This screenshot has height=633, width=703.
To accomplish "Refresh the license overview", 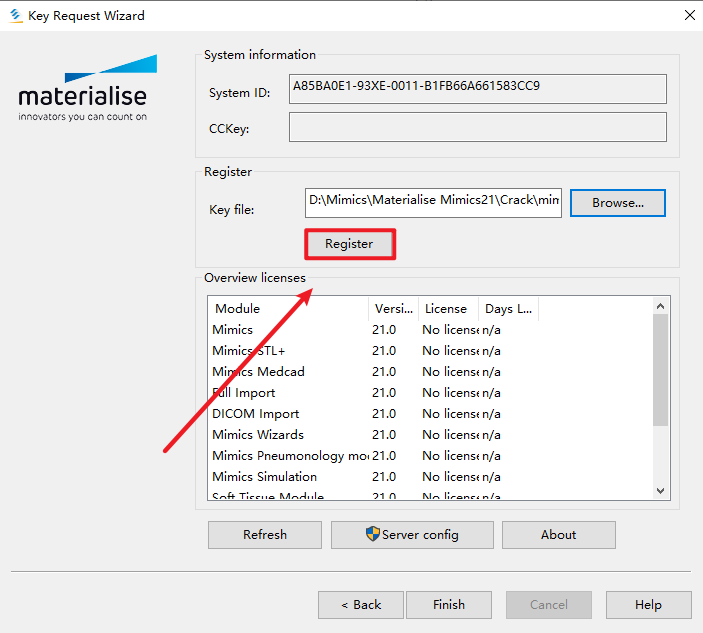I will tap(265, 535).
